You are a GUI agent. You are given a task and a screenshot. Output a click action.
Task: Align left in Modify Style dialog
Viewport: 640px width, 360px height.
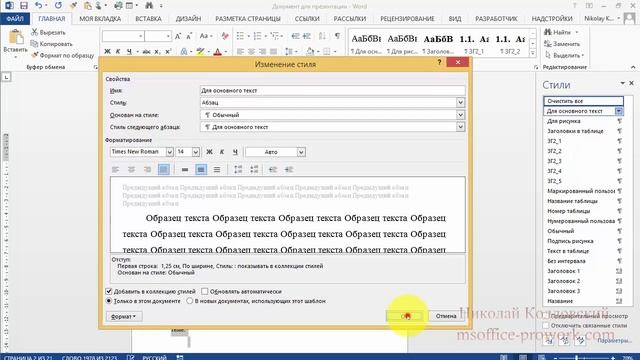(116, 169)
